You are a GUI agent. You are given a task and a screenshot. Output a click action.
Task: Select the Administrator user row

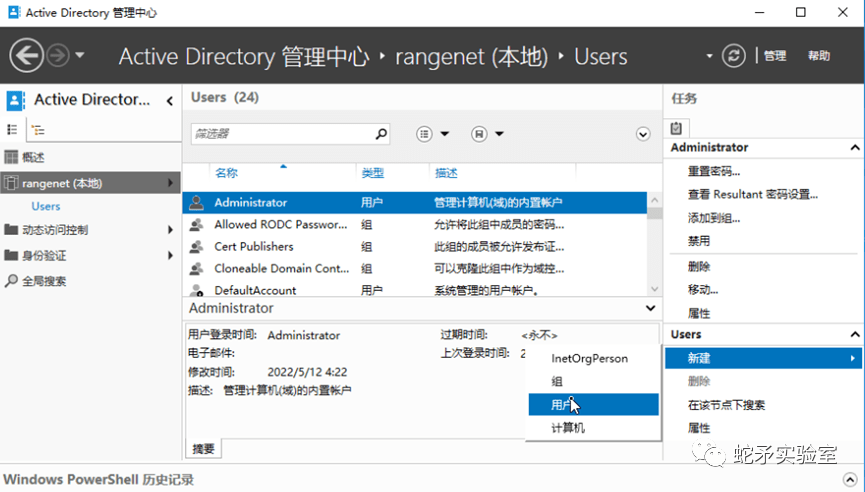click(414, 202)
